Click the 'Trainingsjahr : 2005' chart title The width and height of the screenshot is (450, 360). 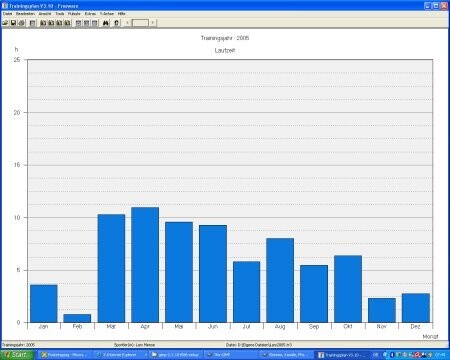coord(225,38)
